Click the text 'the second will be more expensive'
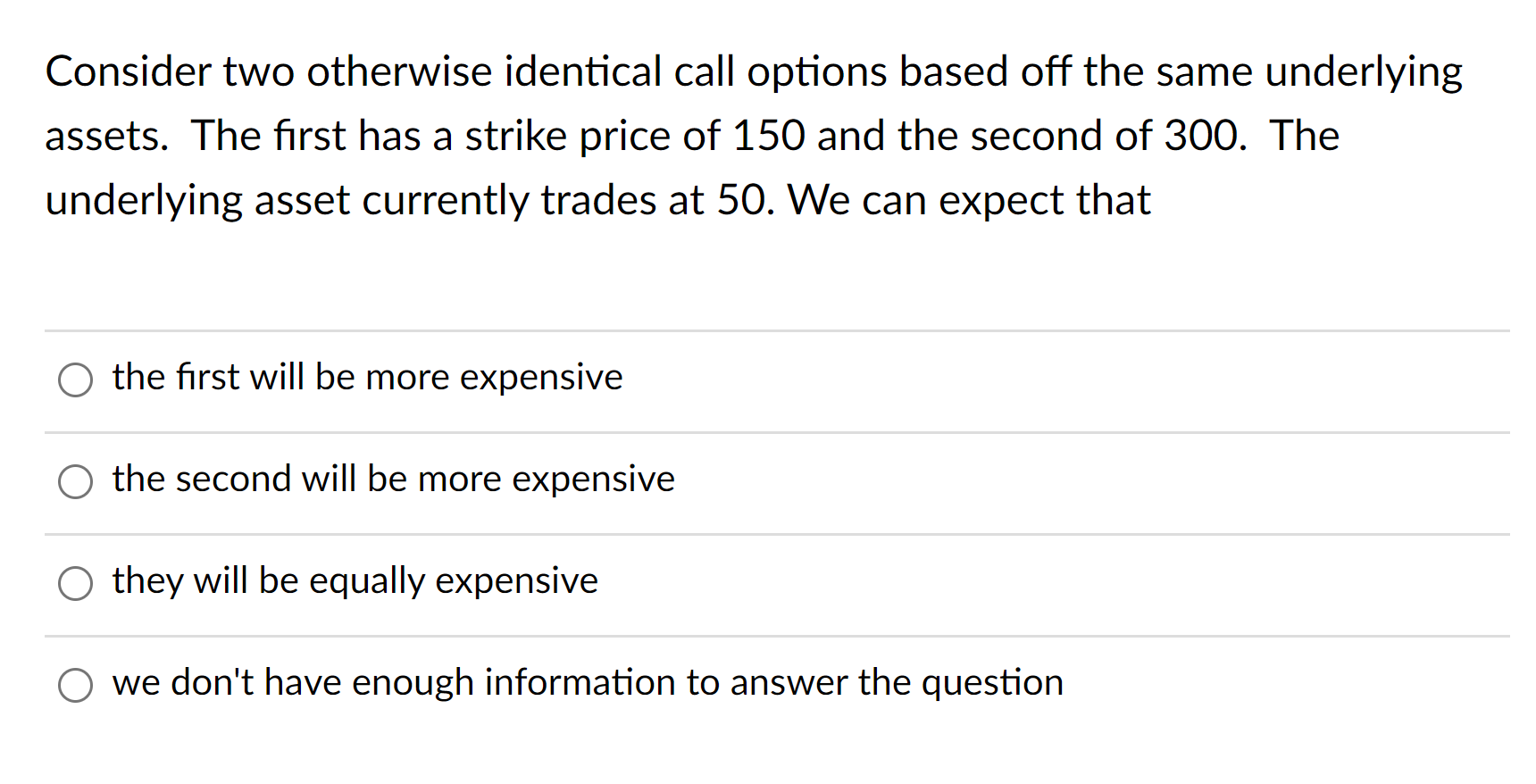 393,479
